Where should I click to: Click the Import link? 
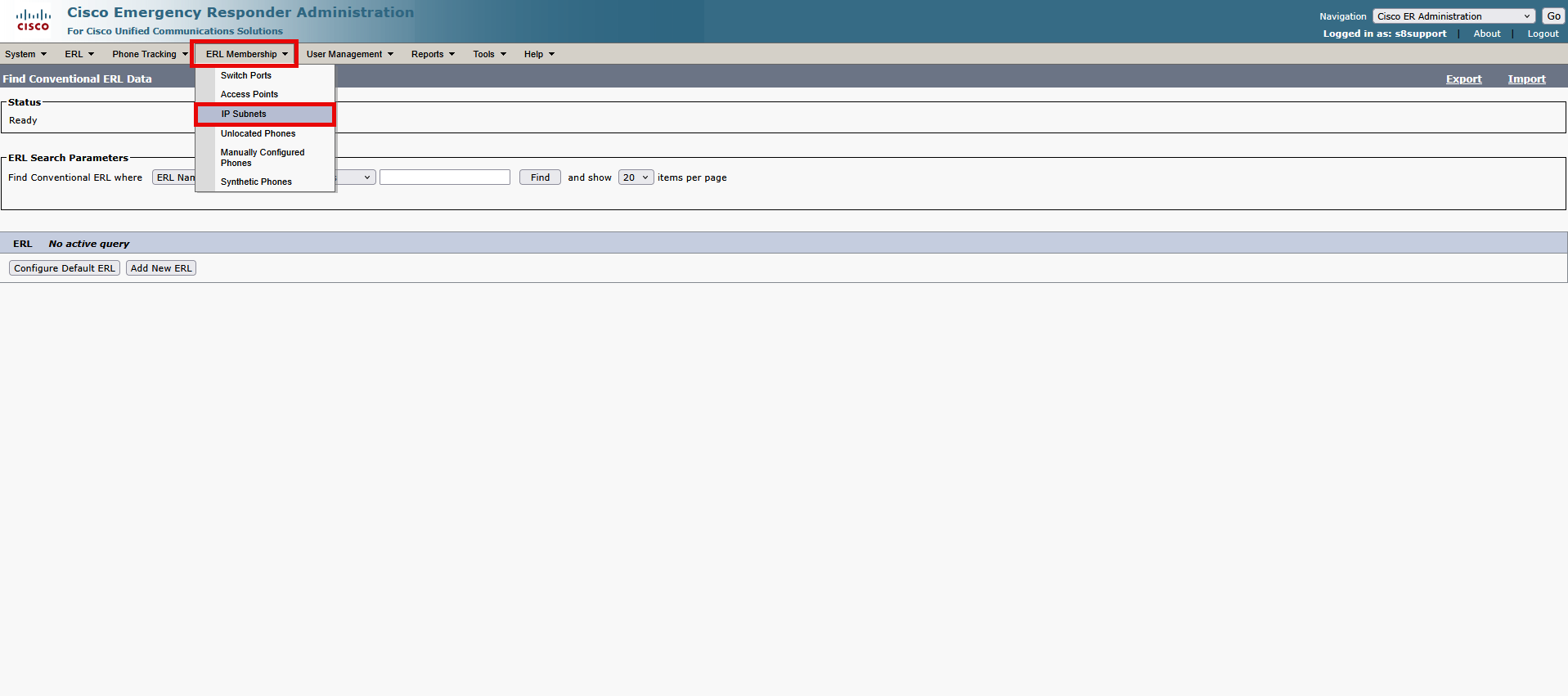(x=1526, y=79)
